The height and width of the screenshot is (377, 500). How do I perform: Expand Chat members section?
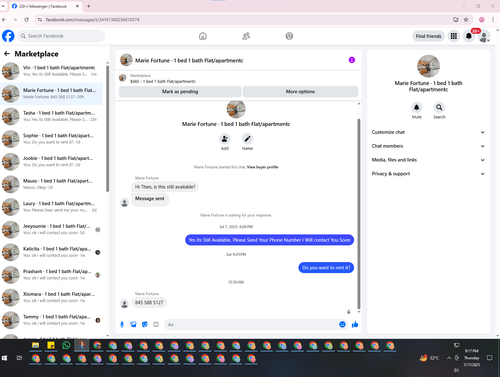point(428,146)
